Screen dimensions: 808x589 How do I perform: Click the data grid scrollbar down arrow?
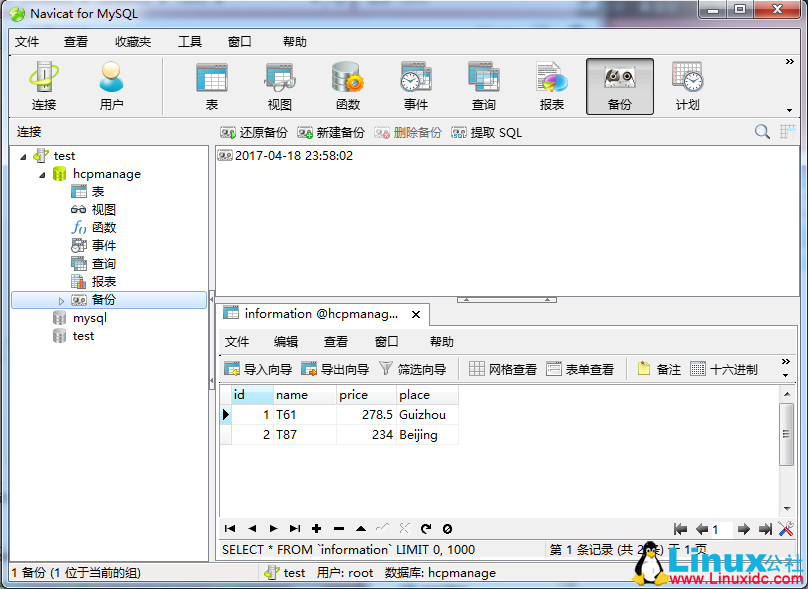[x=787, y=509]
